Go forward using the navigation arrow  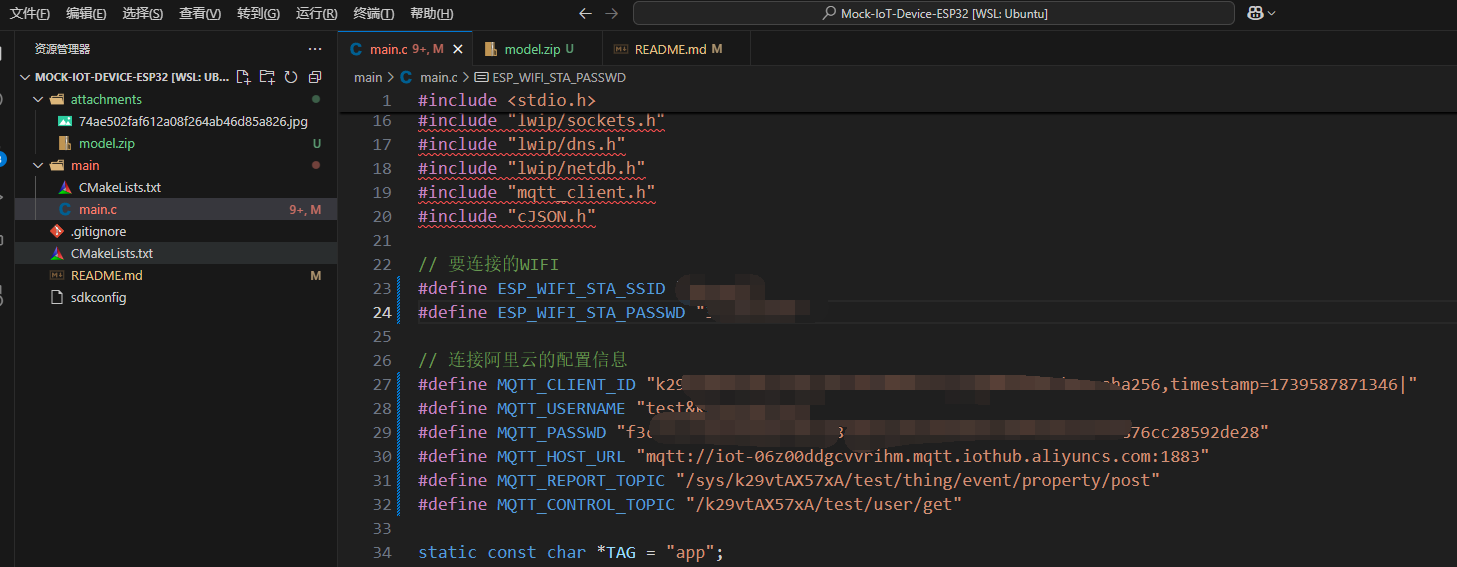[612, 13]
